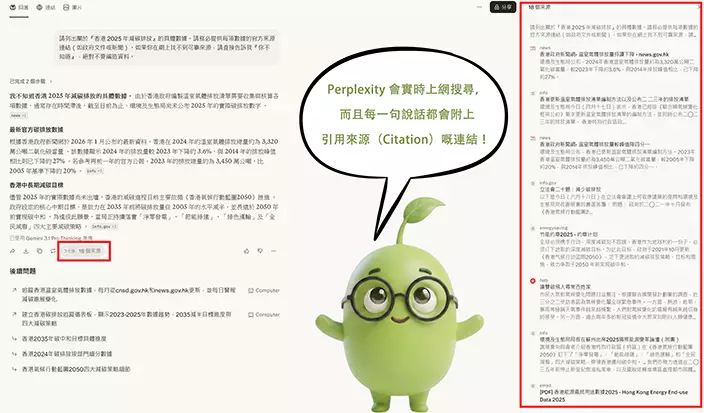Click the 分享 share button at top
Screen dimensions: 704x413
pos(506,7)
